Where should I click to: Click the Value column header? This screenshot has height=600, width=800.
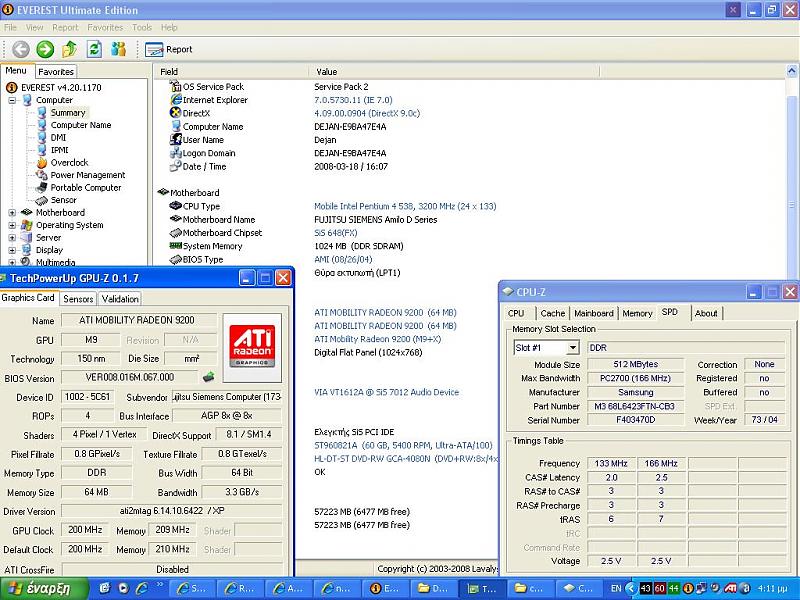(454, 71)
